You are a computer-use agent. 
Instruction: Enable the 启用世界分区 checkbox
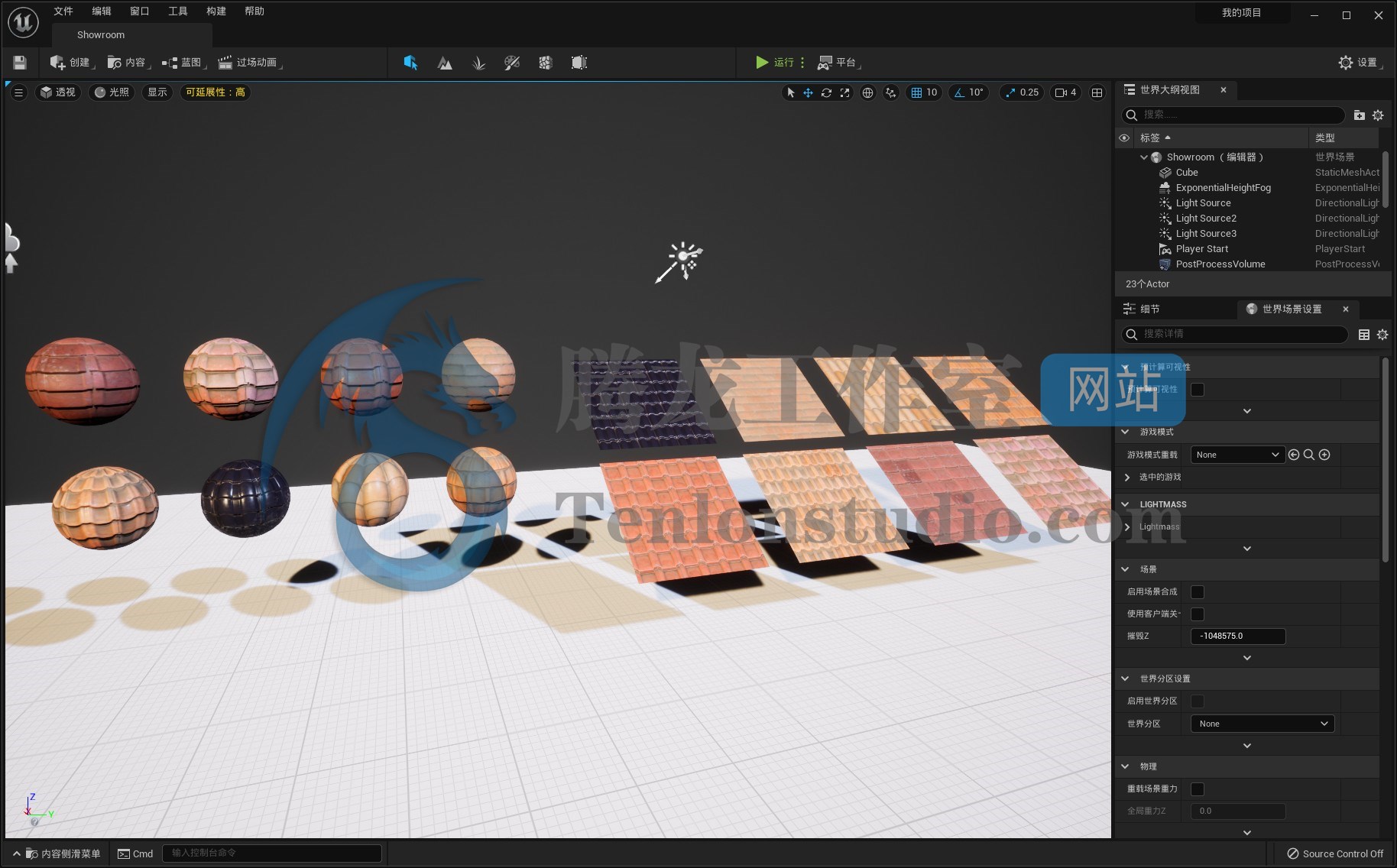(1198, 701)
